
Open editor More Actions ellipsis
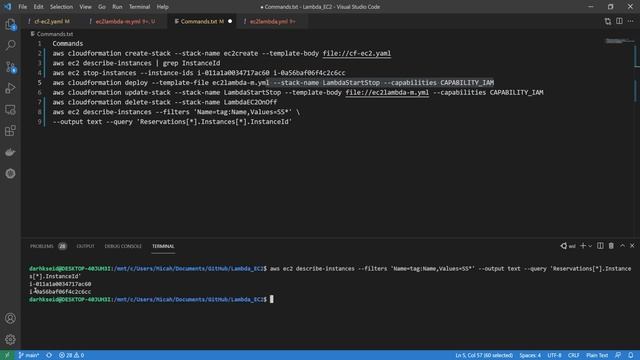[x=631, y=21]
